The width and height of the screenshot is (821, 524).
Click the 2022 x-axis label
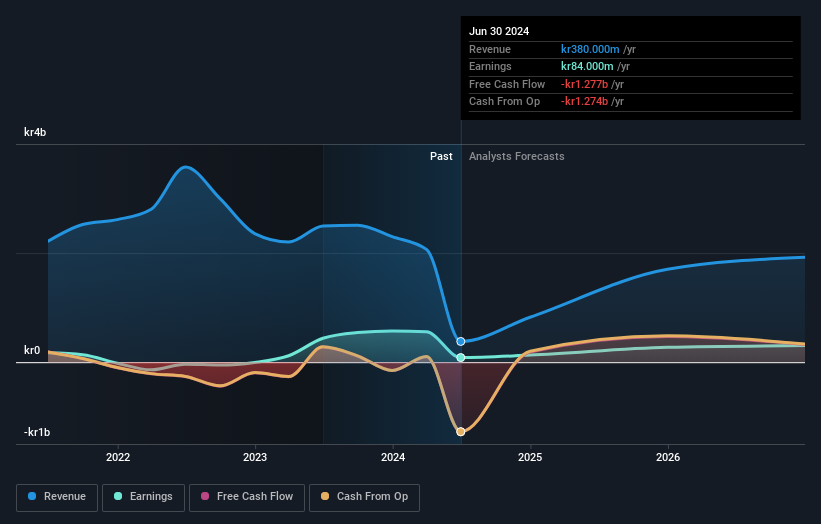point(118,458)
